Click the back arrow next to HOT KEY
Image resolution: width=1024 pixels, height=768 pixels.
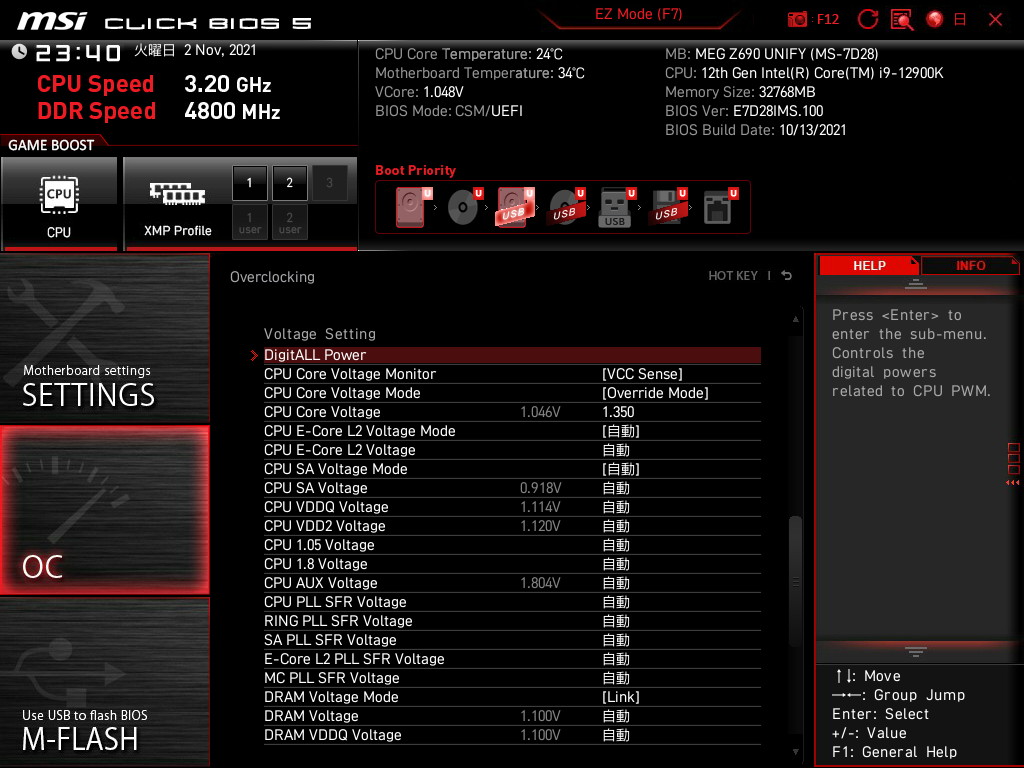pyautogui.click(x=787, y=276)
